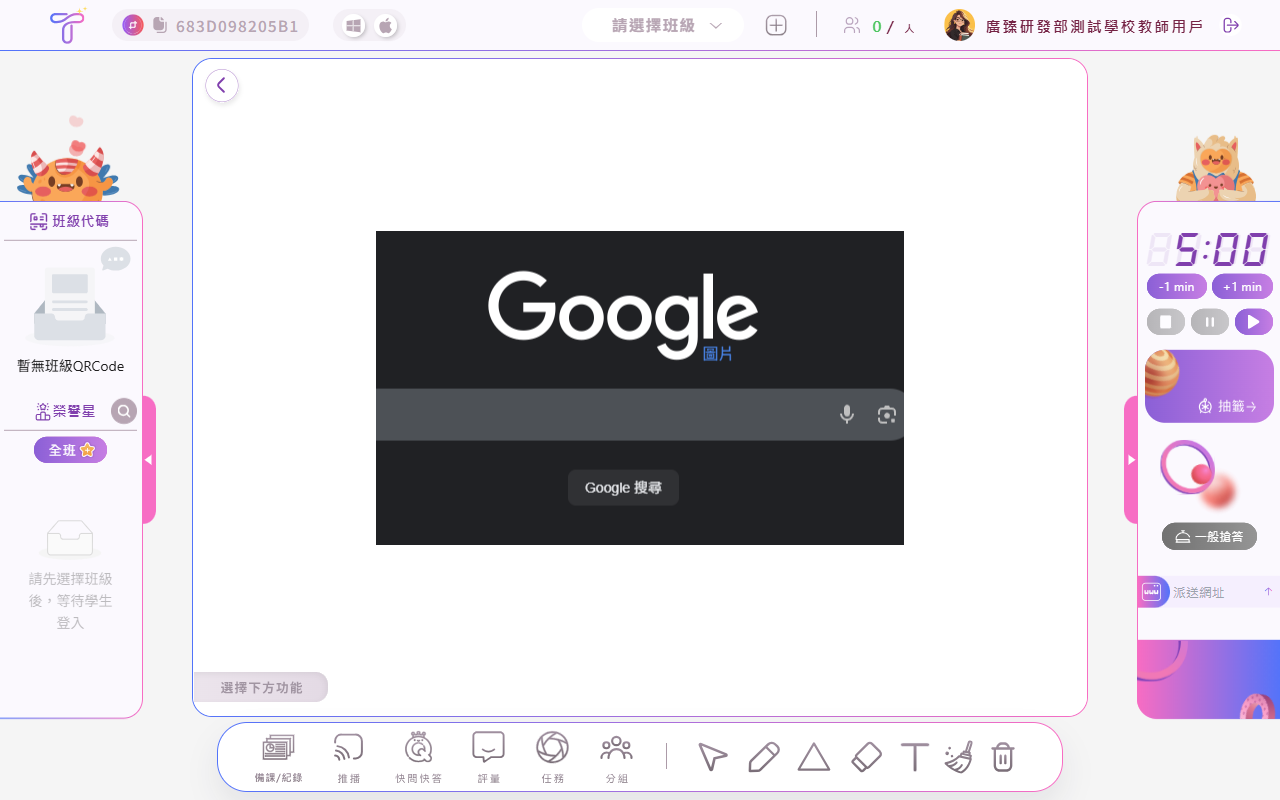
Task: Open the 評量 assessment tool
Action: (x=488, y=758)
